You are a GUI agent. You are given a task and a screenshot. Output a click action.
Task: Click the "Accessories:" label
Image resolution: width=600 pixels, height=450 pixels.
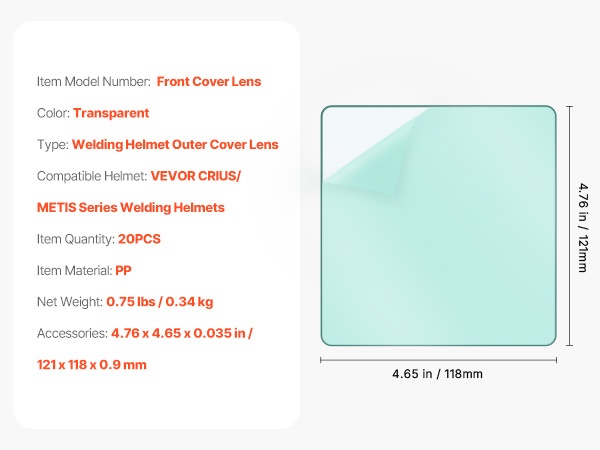tap(78, 333)
